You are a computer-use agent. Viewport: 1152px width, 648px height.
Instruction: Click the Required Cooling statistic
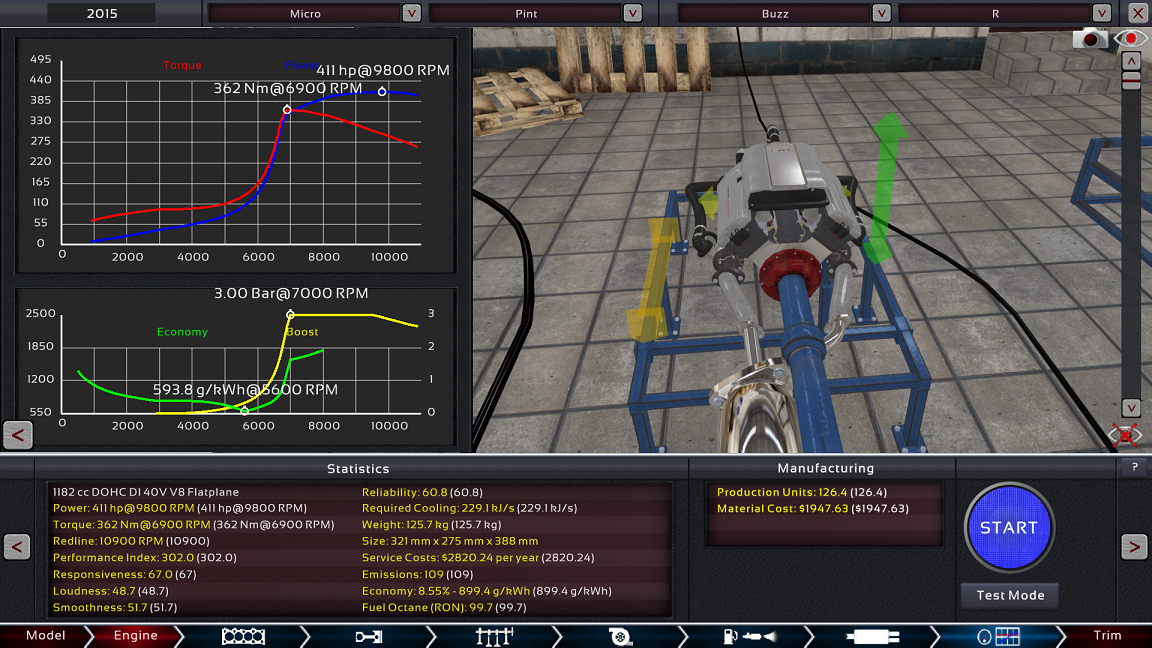pyautogui.click(x=469, y=508)
